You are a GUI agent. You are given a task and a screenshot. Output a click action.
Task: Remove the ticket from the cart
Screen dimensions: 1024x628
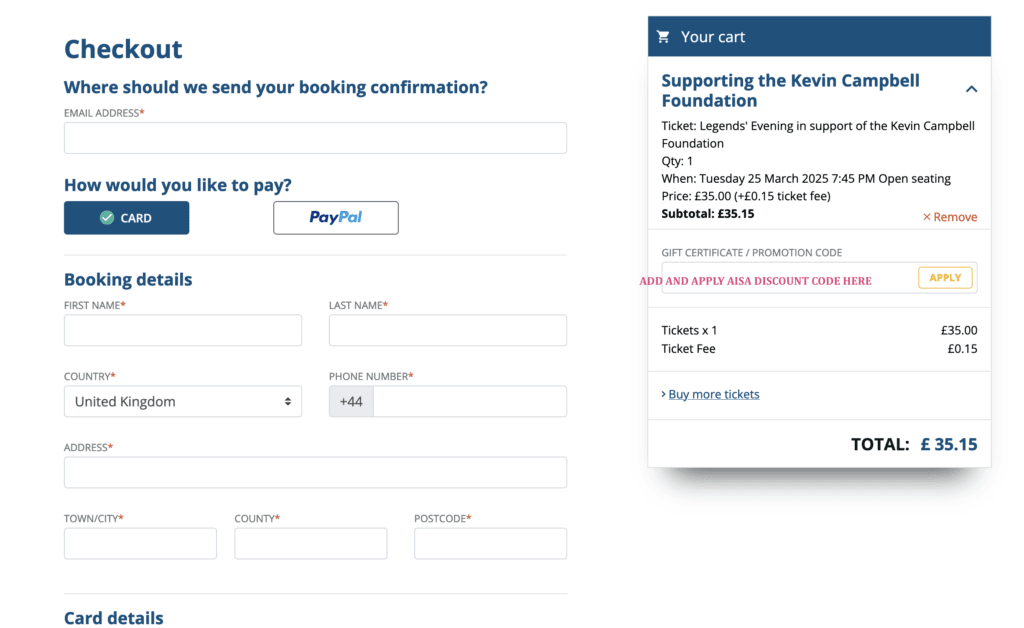(x=950, y=217)
